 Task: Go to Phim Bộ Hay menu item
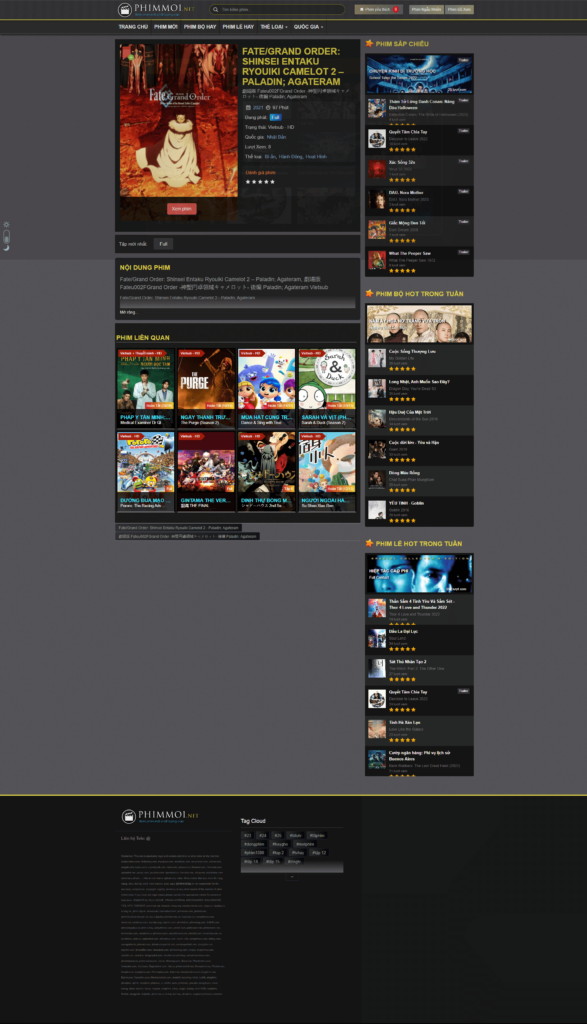coord(200,27)
